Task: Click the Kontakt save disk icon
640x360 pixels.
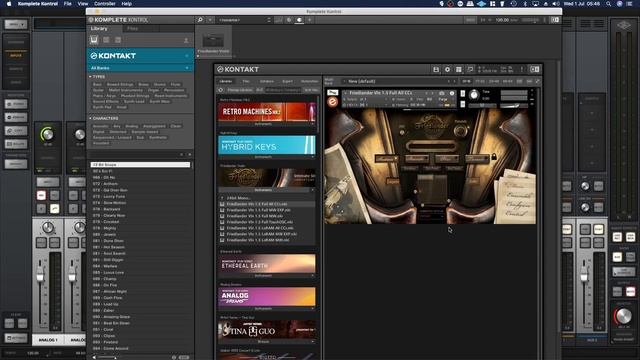Action: click(436, 69)
